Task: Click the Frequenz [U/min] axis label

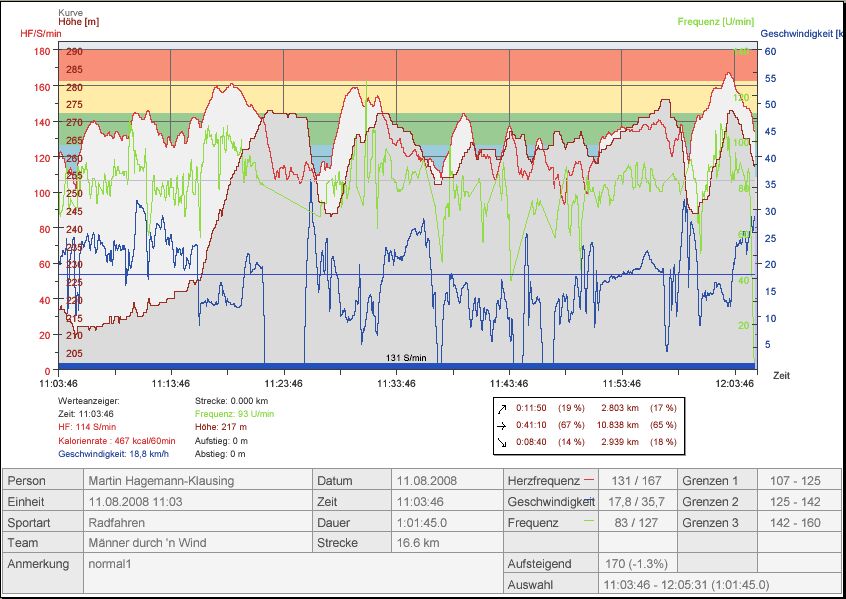Action: [713, 21]
